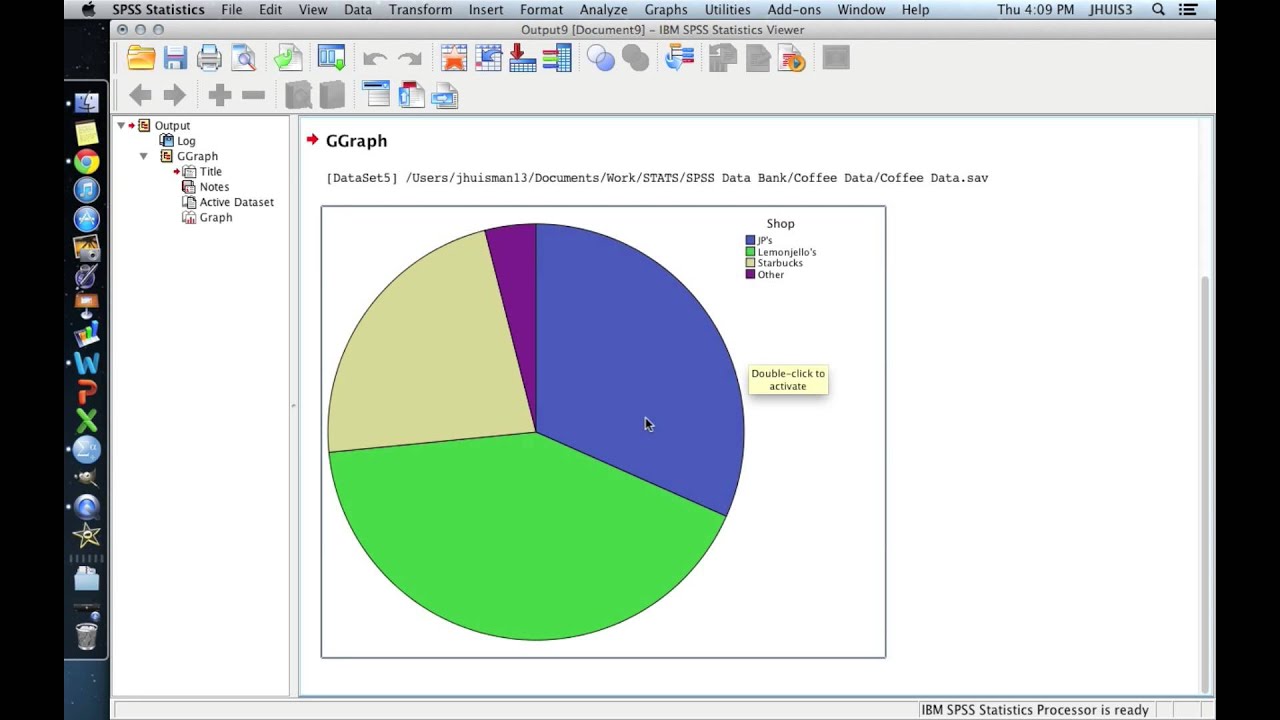Open the Utilities menu

tap(727, 9)
